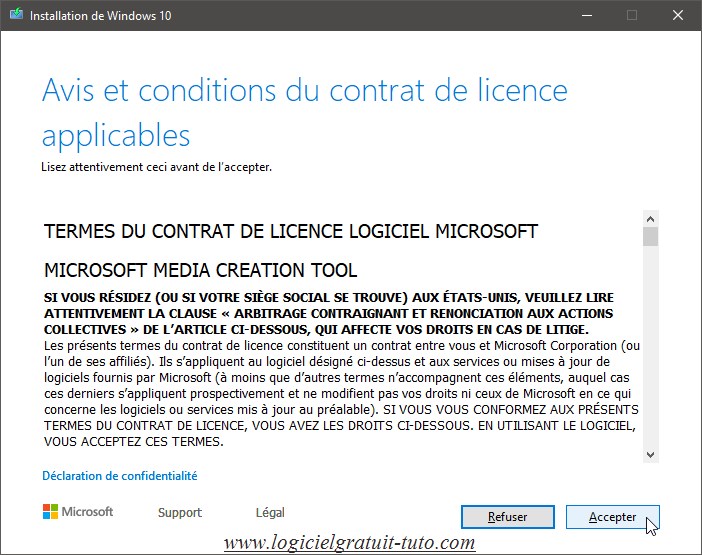Click the 'Installation de Windows 10' title text
Screen dimensions: 702x555
coord(101,16)
